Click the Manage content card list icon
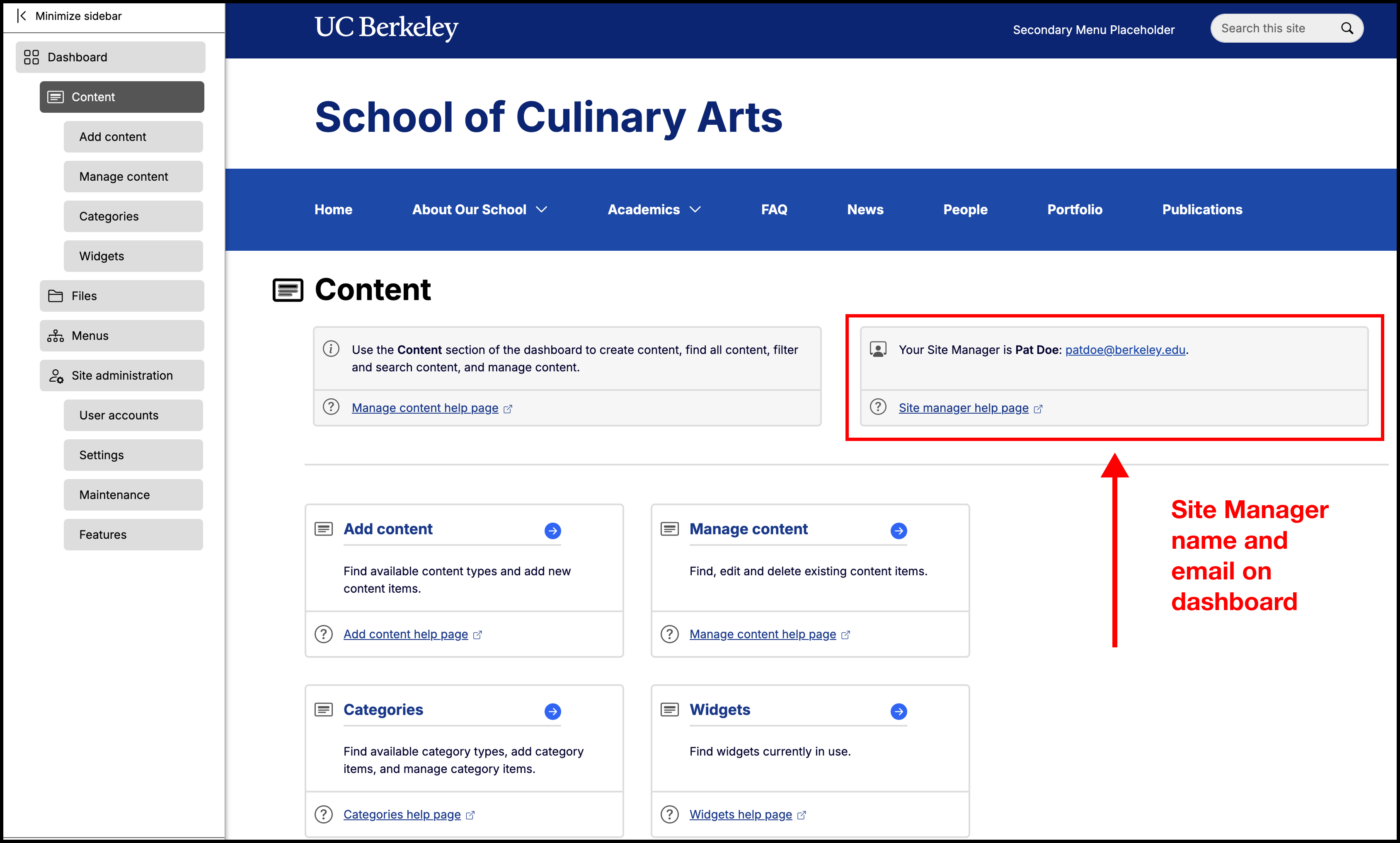1400x843 pixels. (x=670, y=529)
